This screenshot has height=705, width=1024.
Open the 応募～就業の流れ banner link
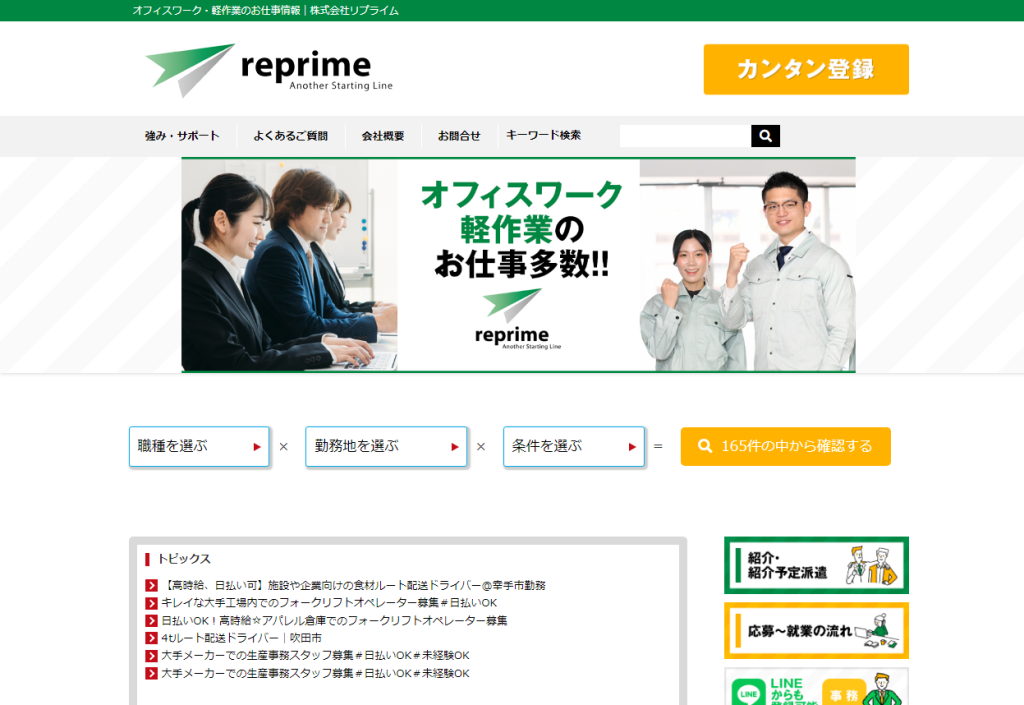816,628
